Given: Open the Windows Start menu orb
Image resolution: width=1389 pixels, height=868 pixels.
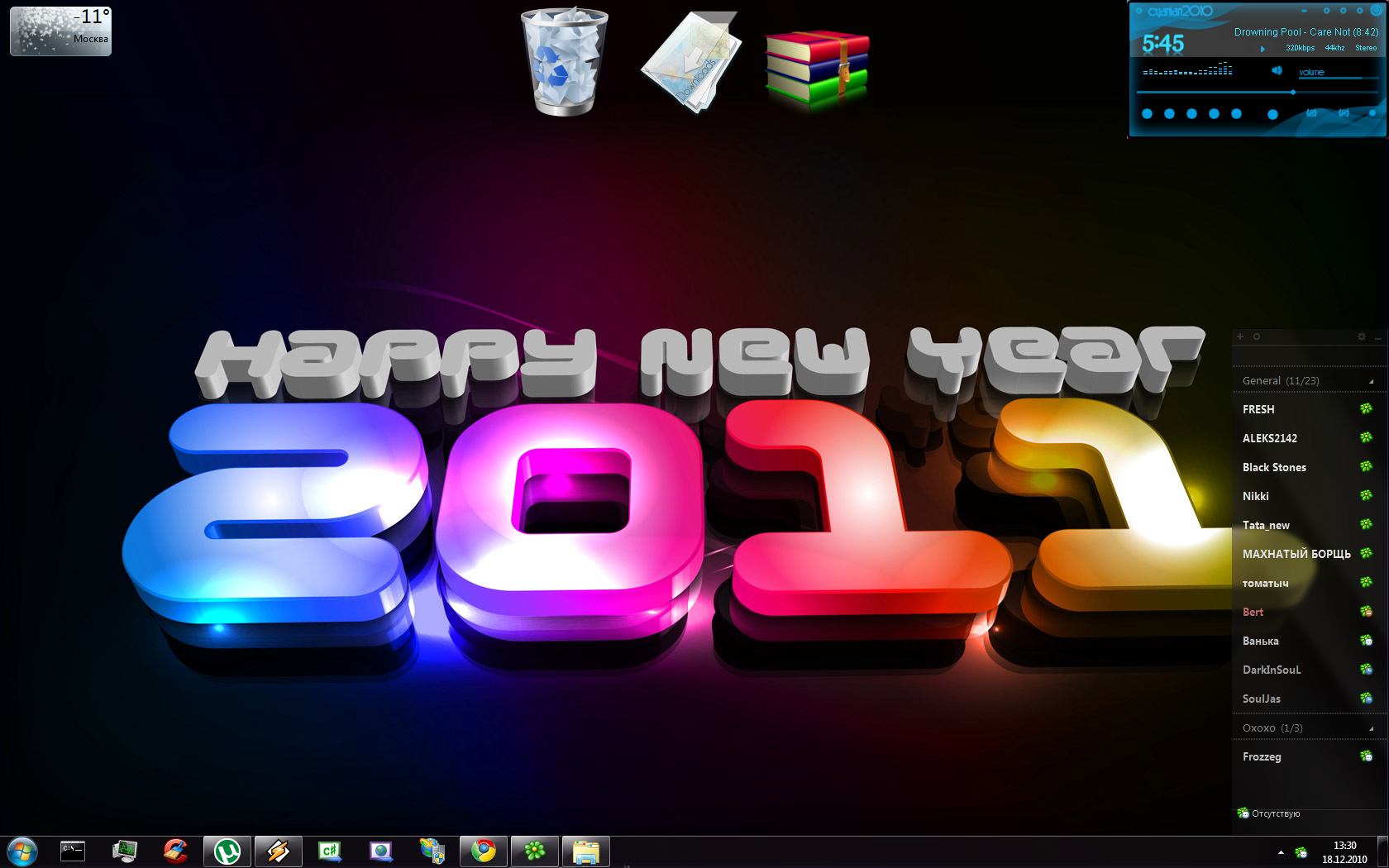Looking at the screenshot, I should (22, 851).
